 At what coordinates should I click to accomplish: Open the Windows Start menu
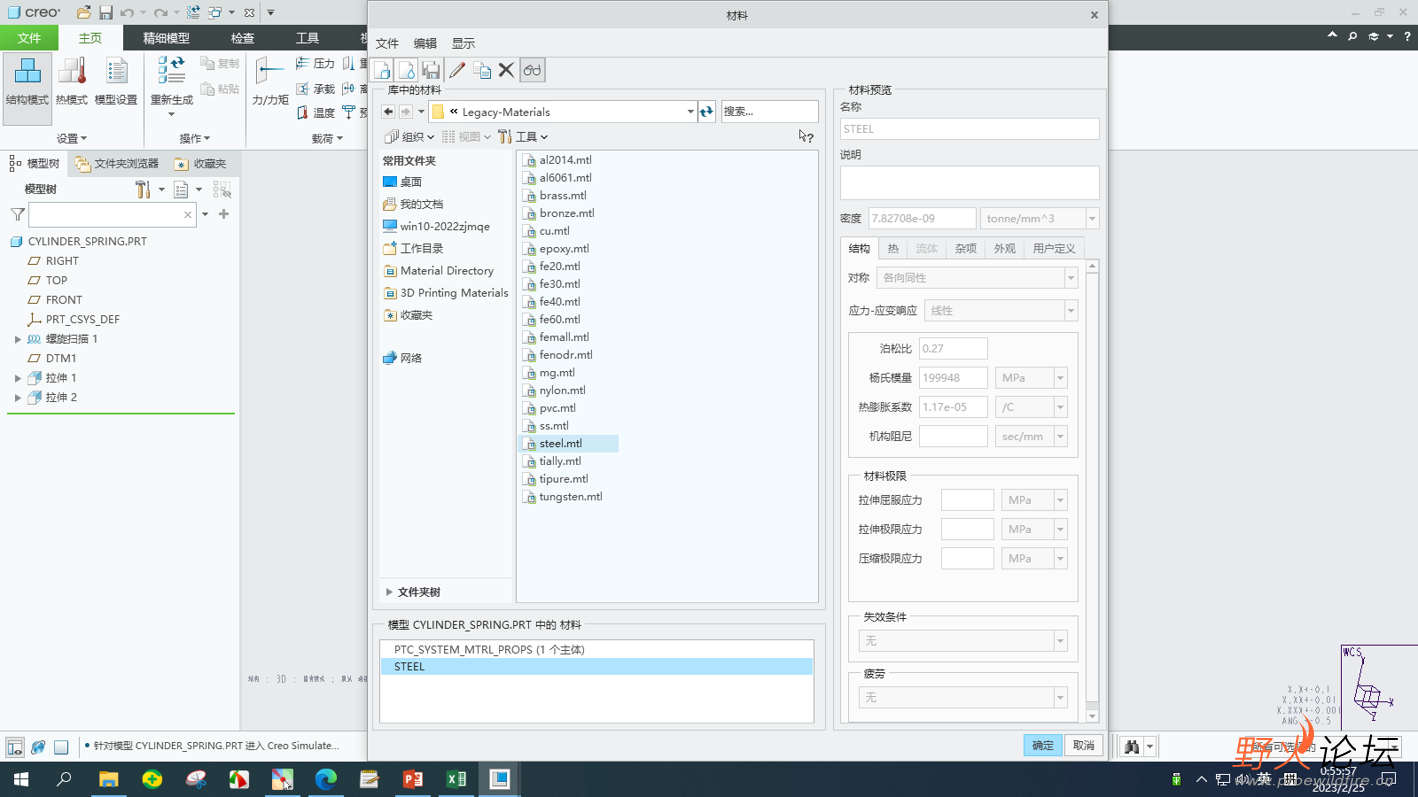coord(21,779)
